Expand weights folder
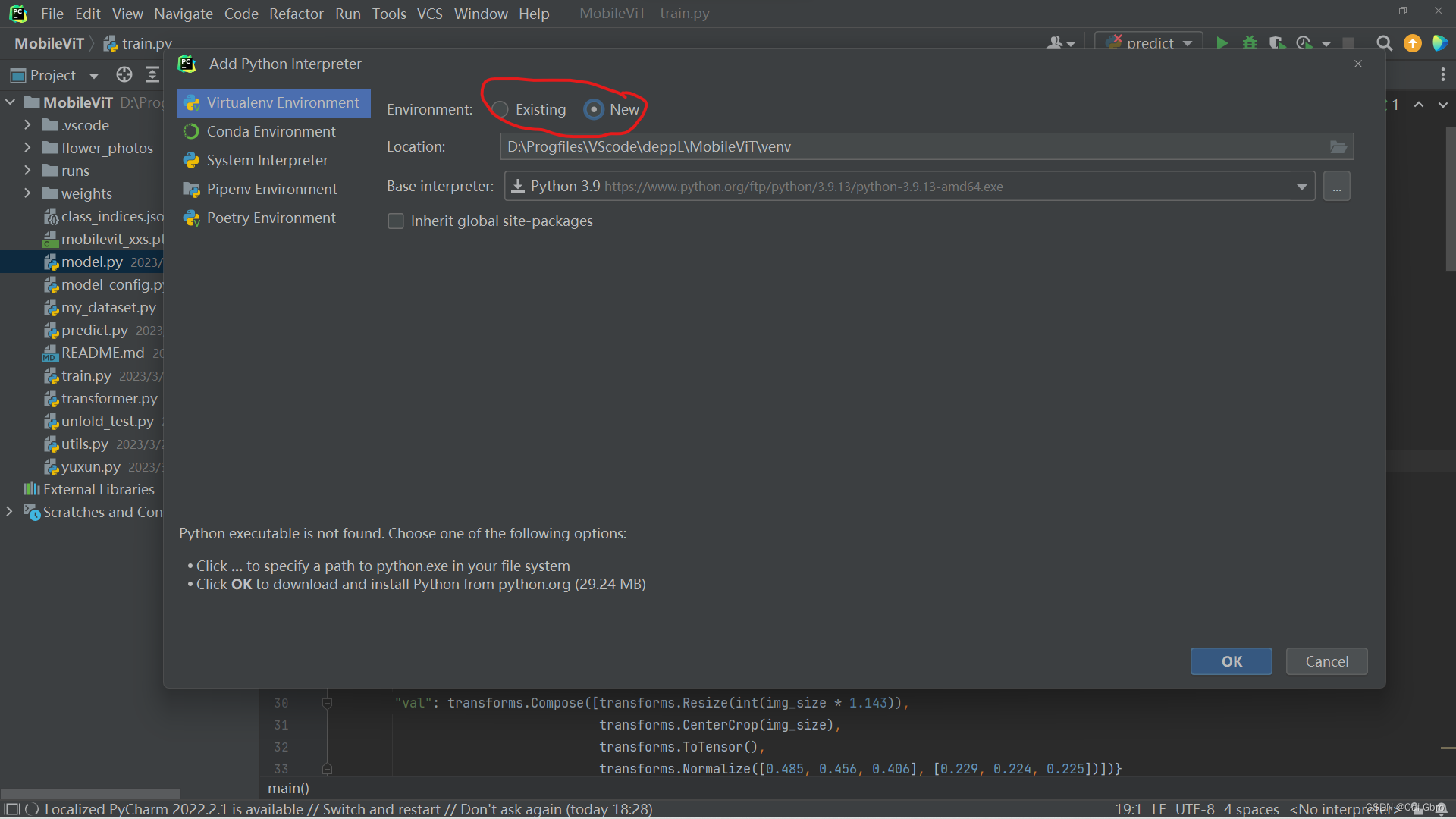 click(27, 193)
